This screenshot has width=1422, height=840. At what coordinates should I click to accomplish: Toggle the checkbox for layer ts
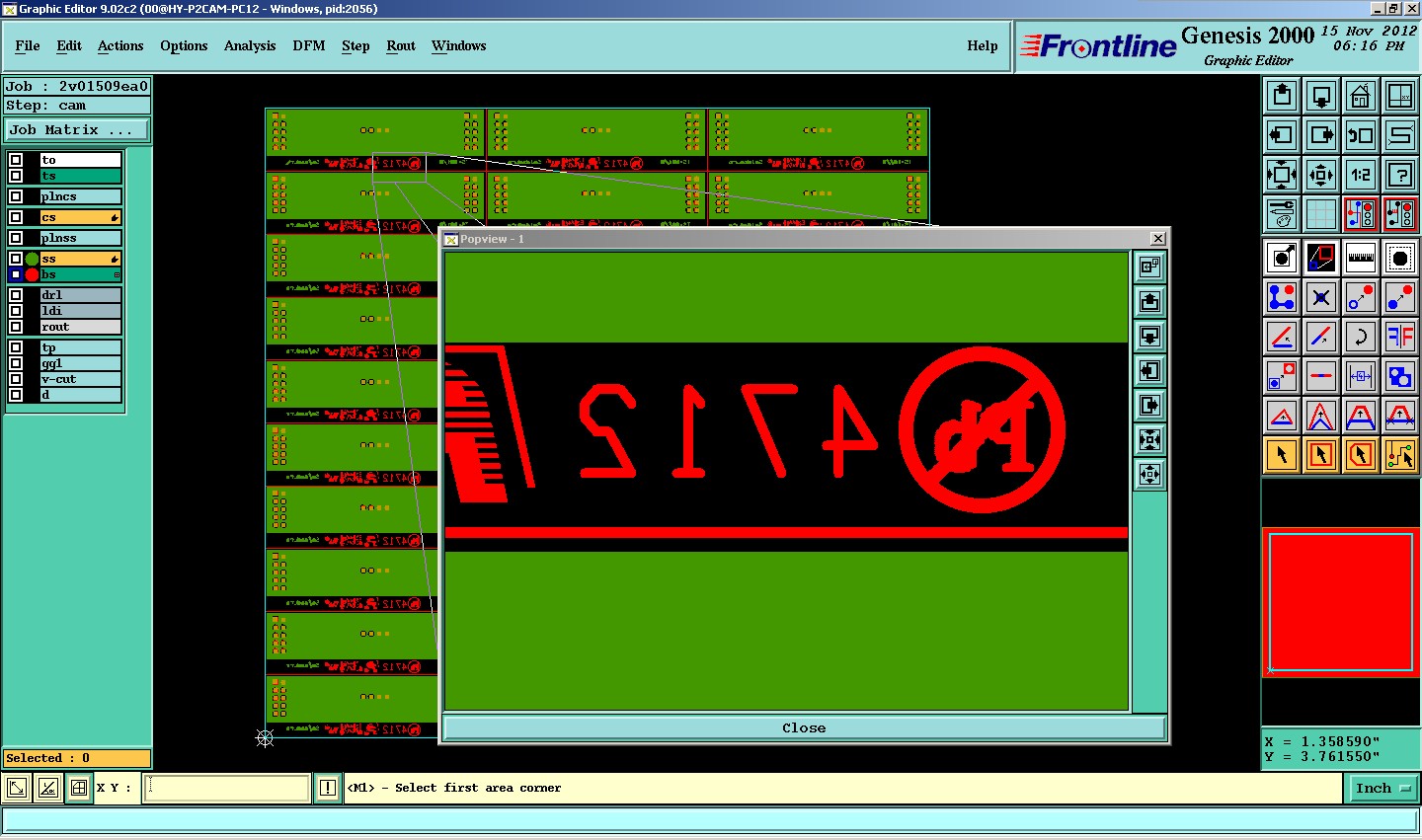16,176
